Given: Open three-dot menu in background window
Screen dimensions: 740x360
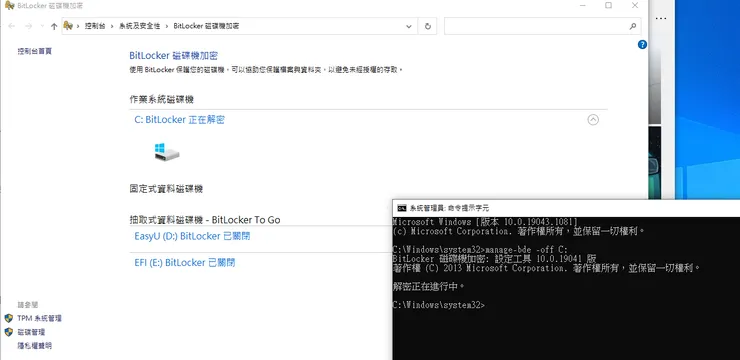Looking at the screenshot, I should (x=661, y=18).
